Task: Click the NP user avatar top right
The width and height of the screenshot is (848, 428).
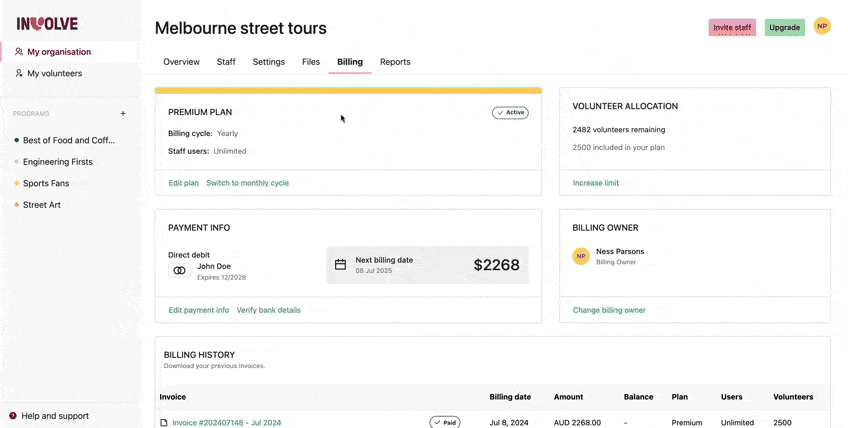Action: pos(822,26)
